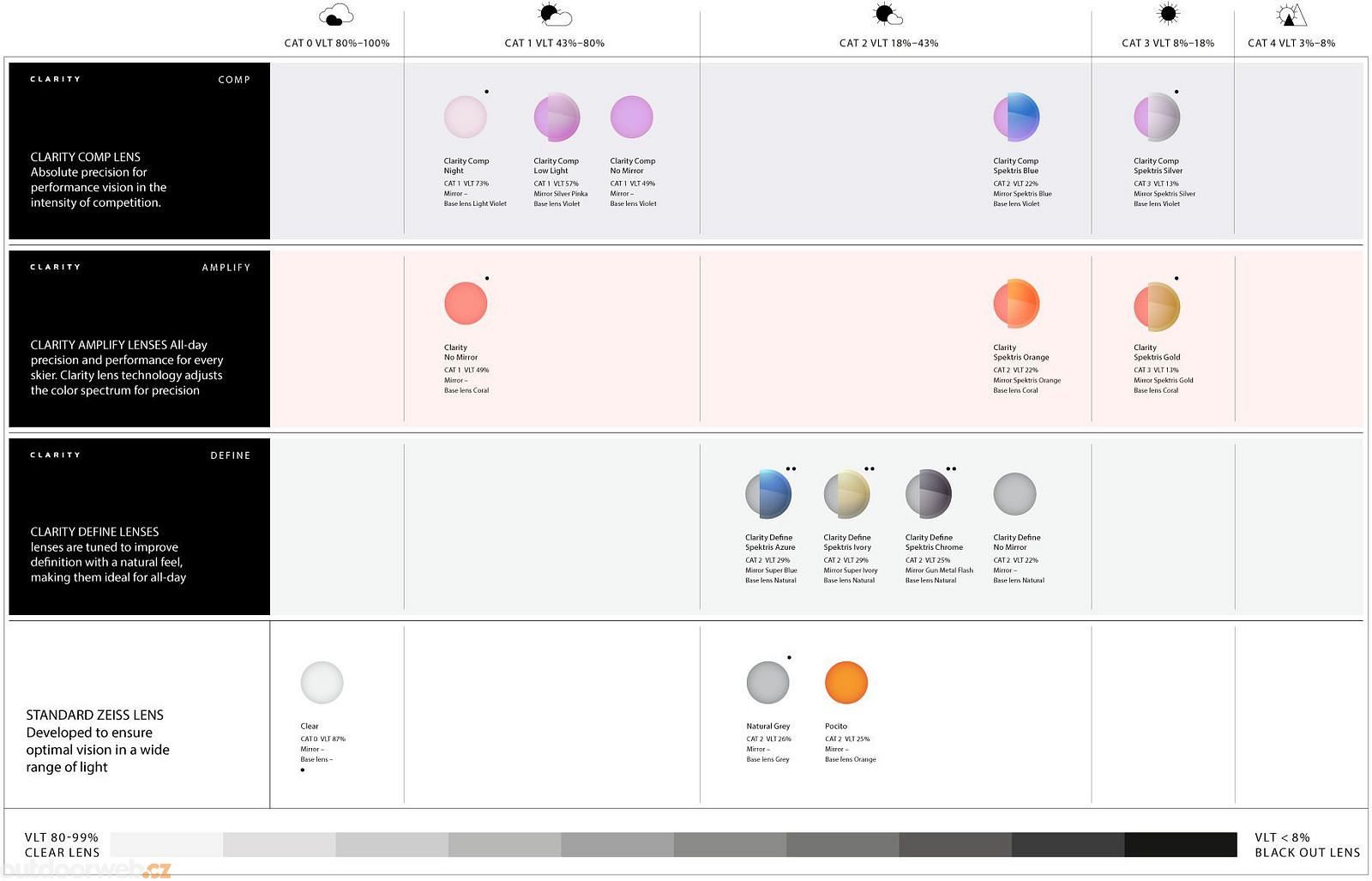Select the Clarity Define Spektris Azure lens

pyautogui.click(x=768, y=494)
